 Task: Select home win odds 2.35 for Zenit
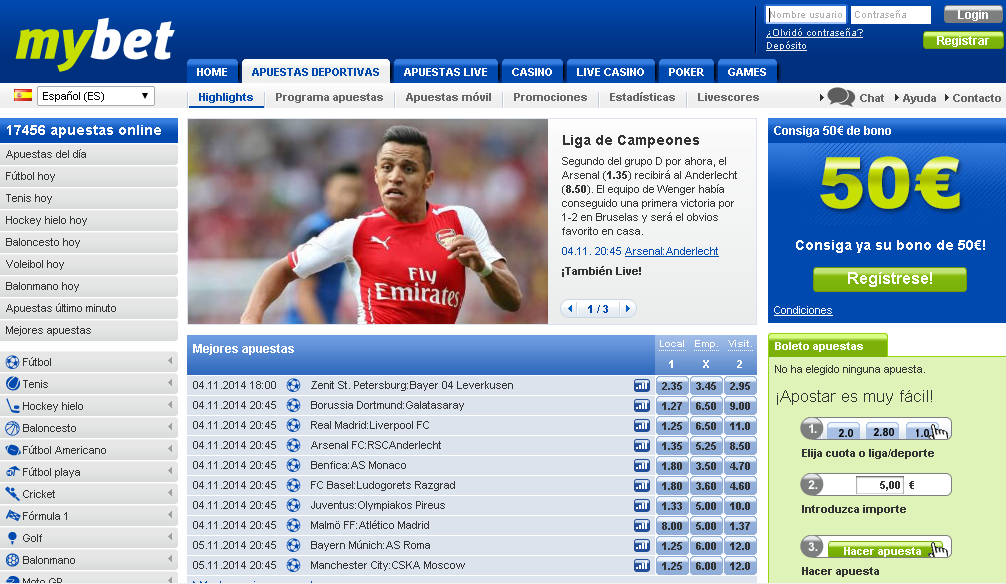(672, 386)
